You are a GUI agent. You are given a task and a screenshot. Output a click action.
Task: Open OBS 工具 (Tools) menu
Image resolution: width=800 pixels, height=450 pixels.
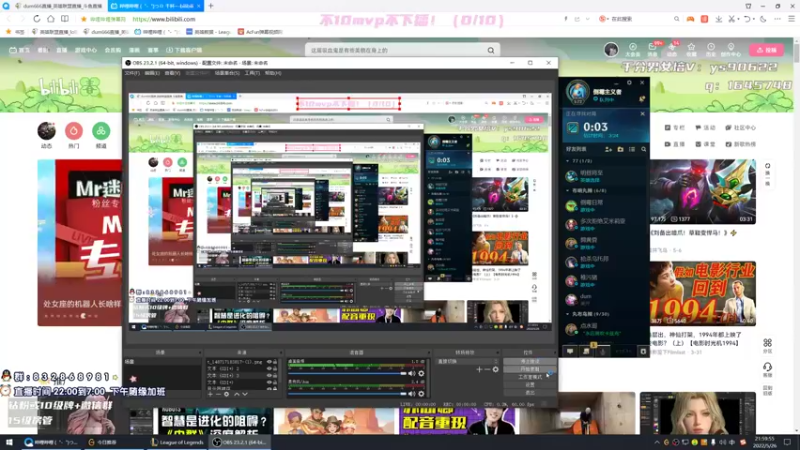click(252, 73)
